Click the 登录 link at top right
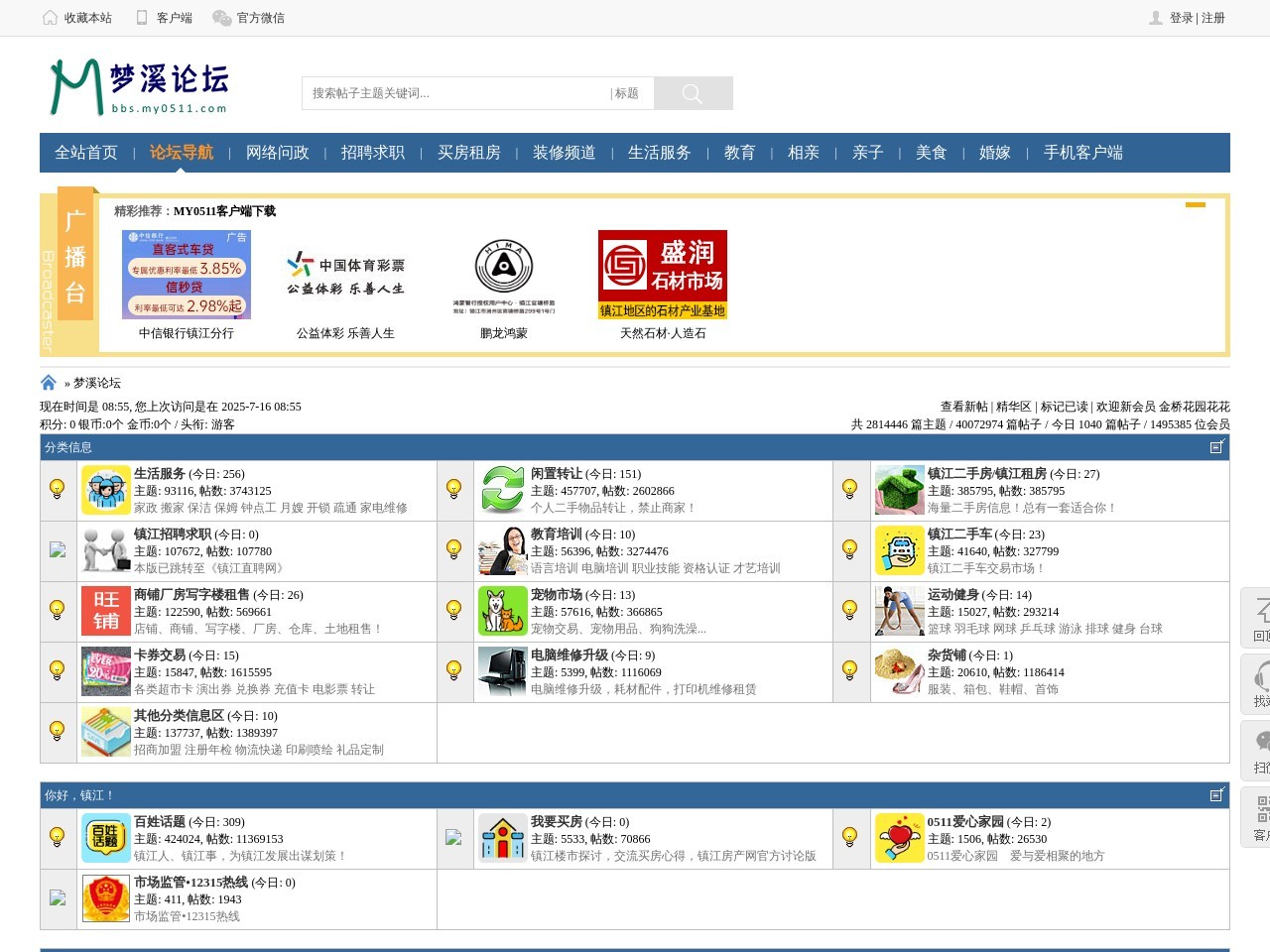1270x952 pixels. click(1181, 18)
